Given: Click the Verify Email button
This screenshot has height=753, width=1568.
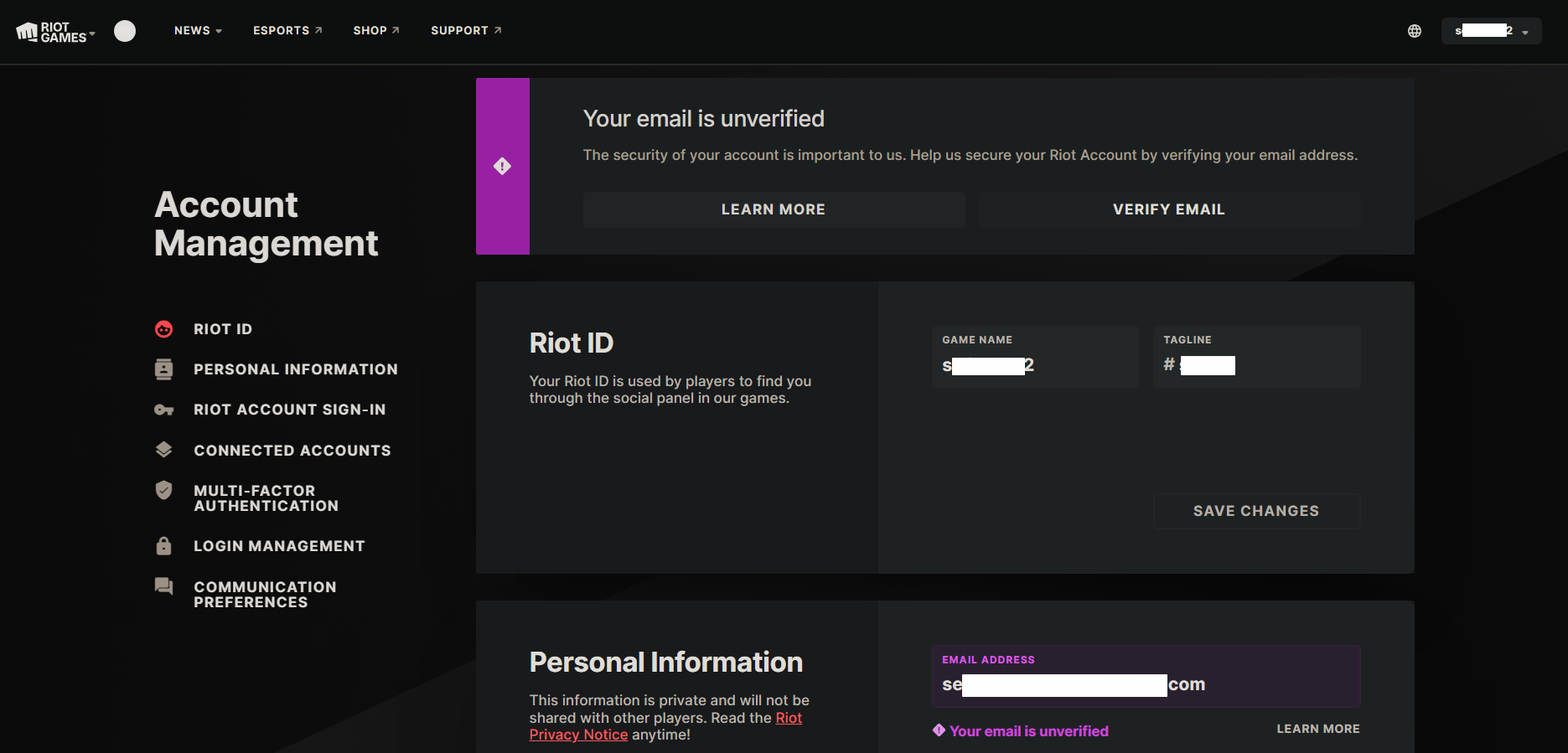Looking at the screenshot, I should tap(1169, 209).
